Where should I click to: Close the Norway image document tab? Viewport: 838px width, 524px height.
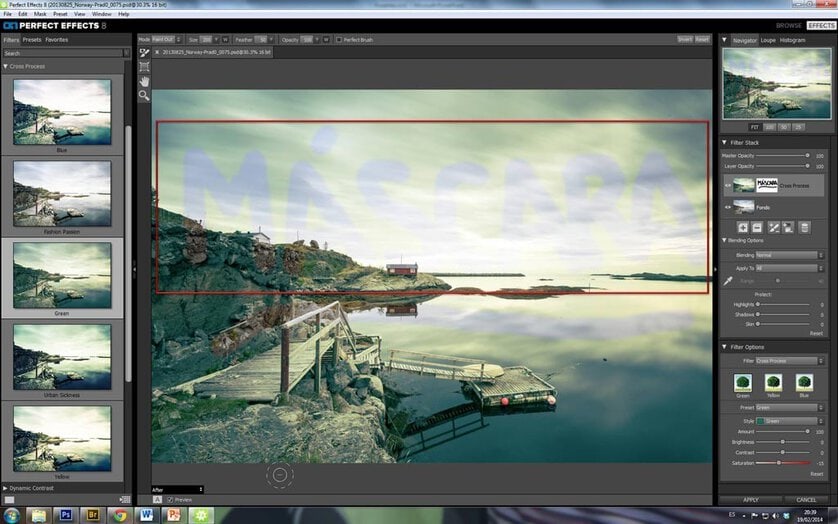[157, 52]
